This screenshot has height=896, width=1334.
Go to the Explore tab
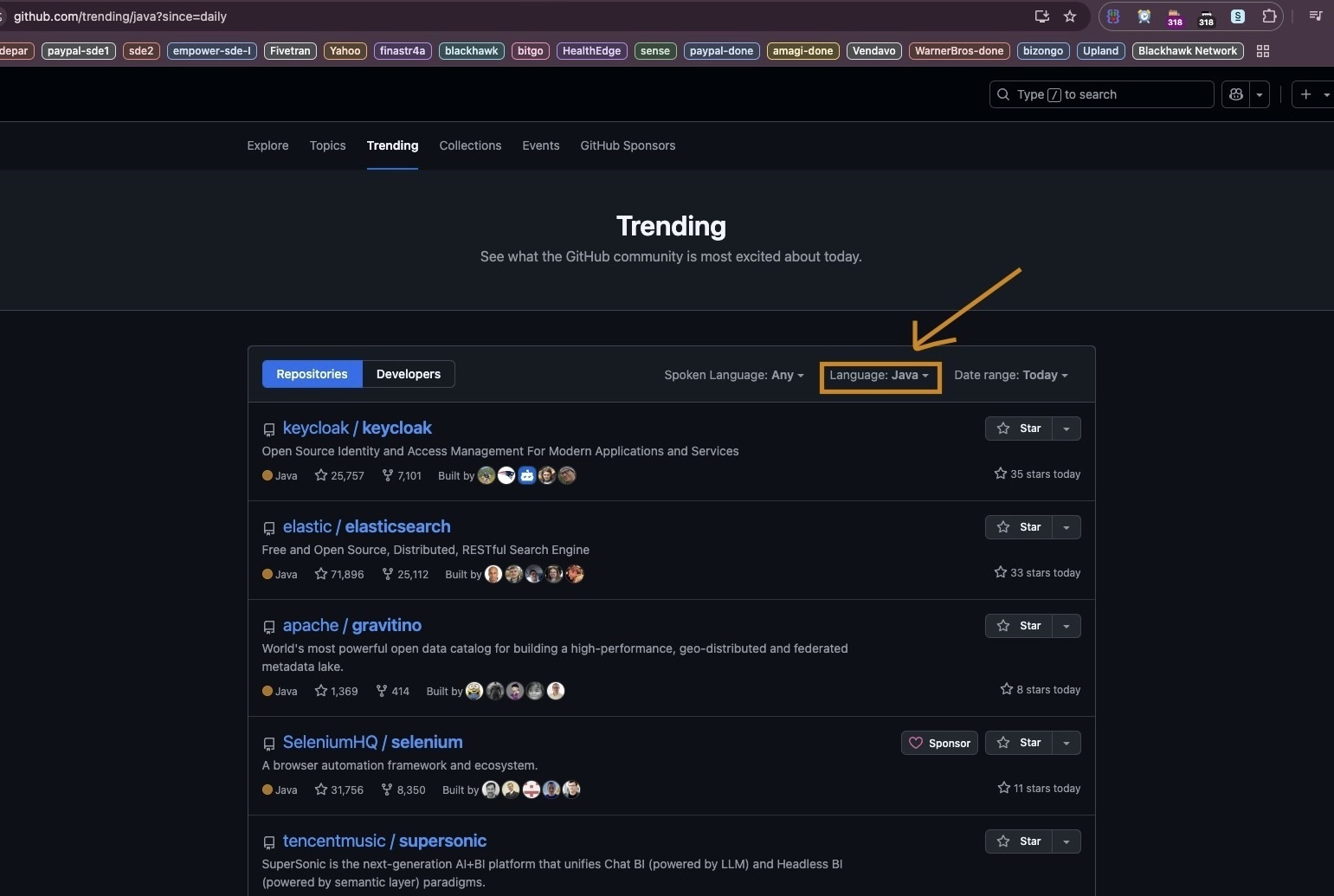[x=267, y=145]
